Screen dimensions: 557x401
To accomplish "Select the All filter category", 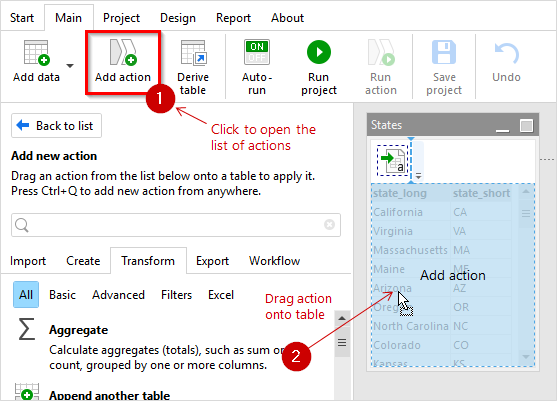I will point(26,294).
